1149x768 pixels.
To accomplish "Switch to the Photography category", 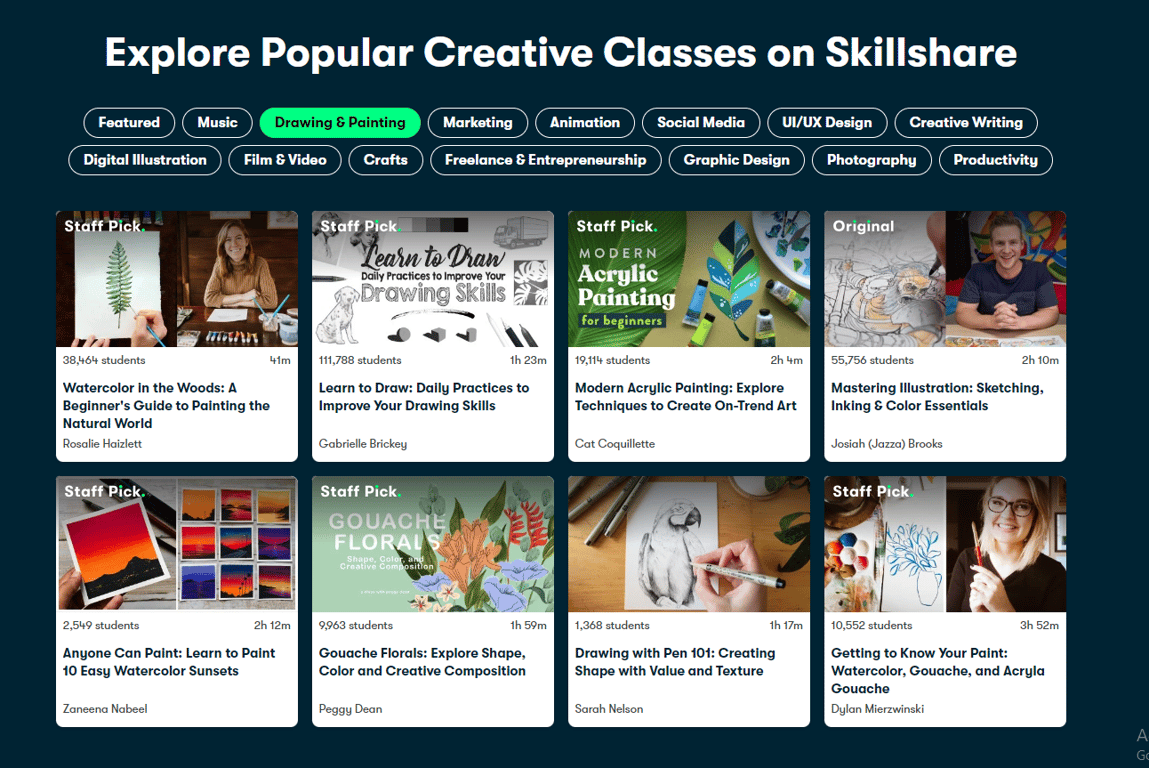I will [871, 160].
